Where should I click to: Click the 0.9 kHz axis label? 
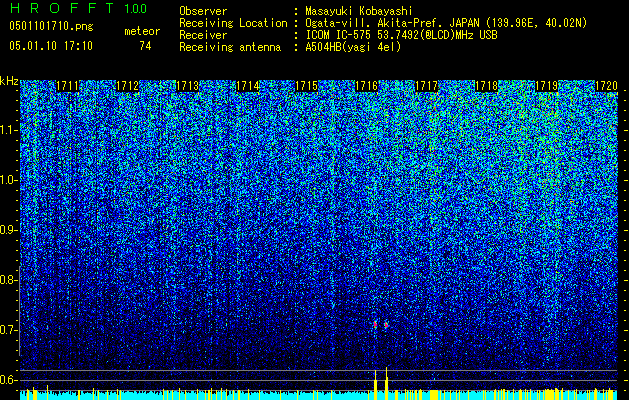[x=8, y=230]
